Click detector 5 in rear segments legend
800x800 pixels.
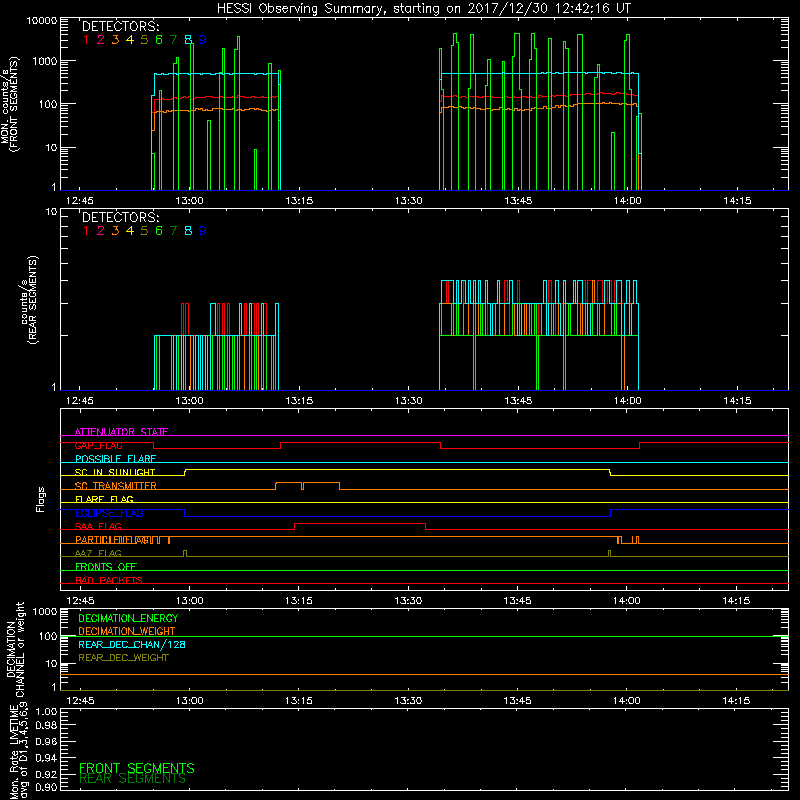(144, 231)
